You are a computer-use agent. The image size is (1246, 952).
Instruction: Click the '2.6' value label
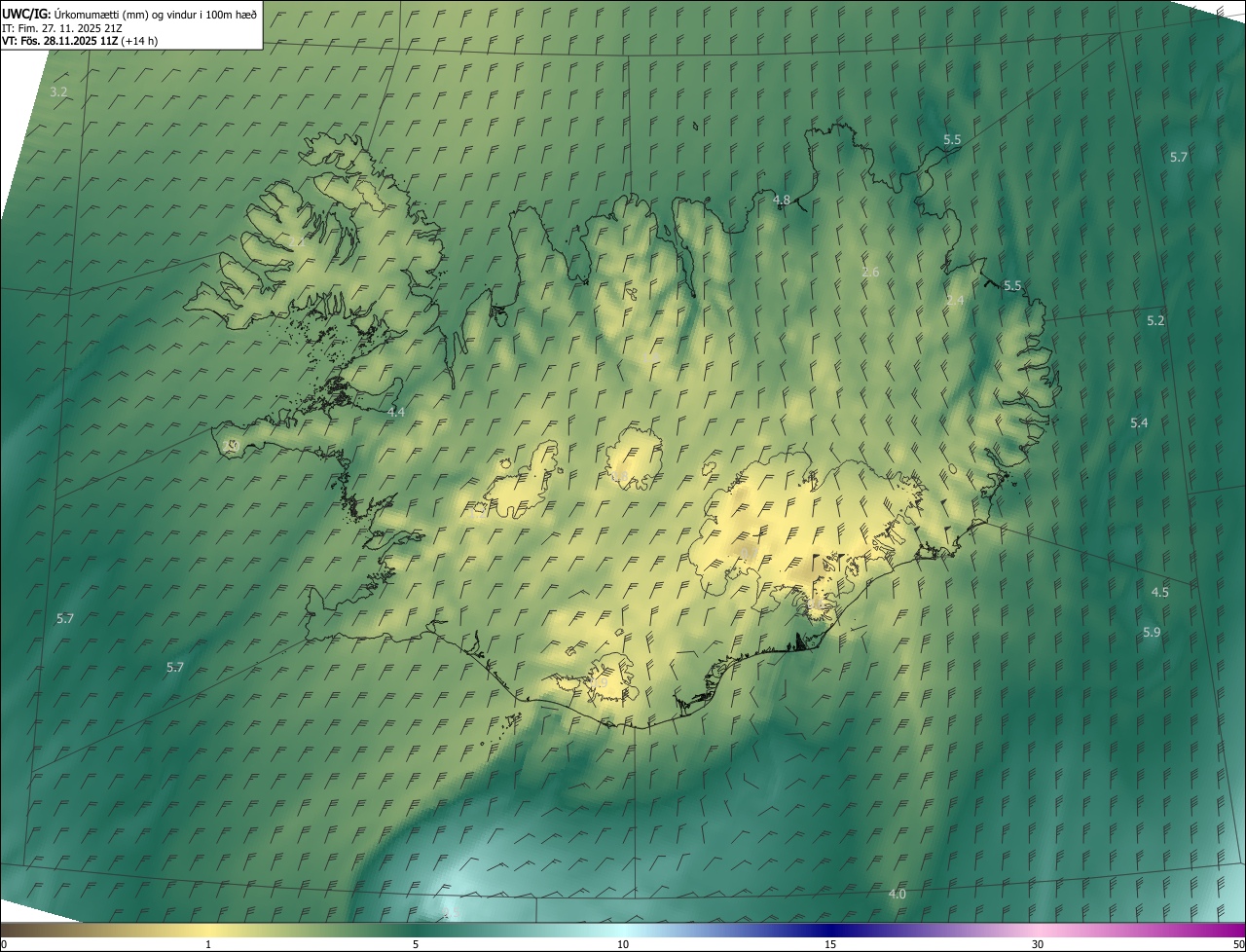coord(871,273)
